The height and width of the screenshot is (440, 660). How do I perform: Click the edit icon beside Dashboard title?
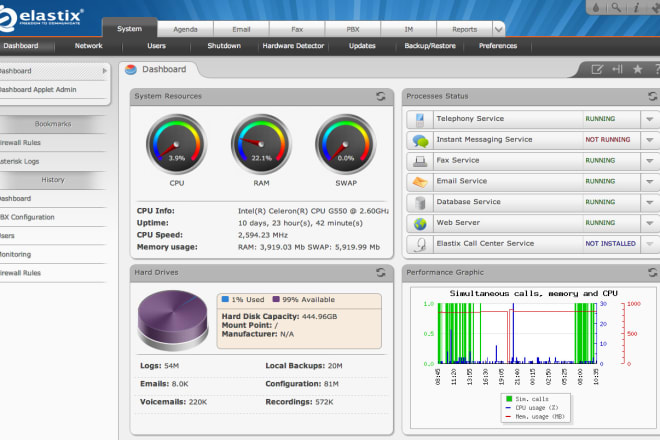point(597,69)
